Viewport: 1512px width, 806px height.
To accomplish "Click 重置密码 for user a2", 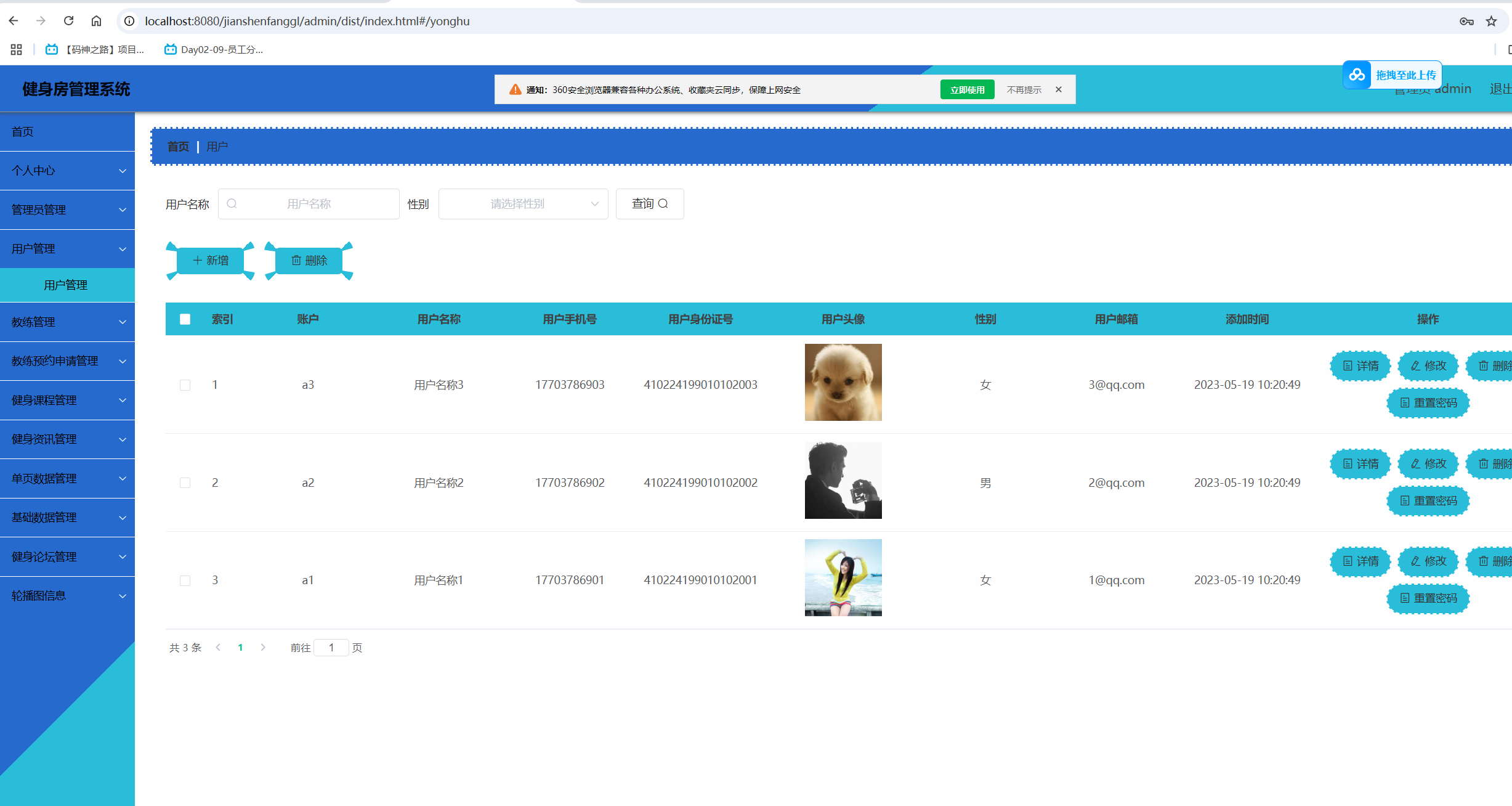I will (1428, 501).
